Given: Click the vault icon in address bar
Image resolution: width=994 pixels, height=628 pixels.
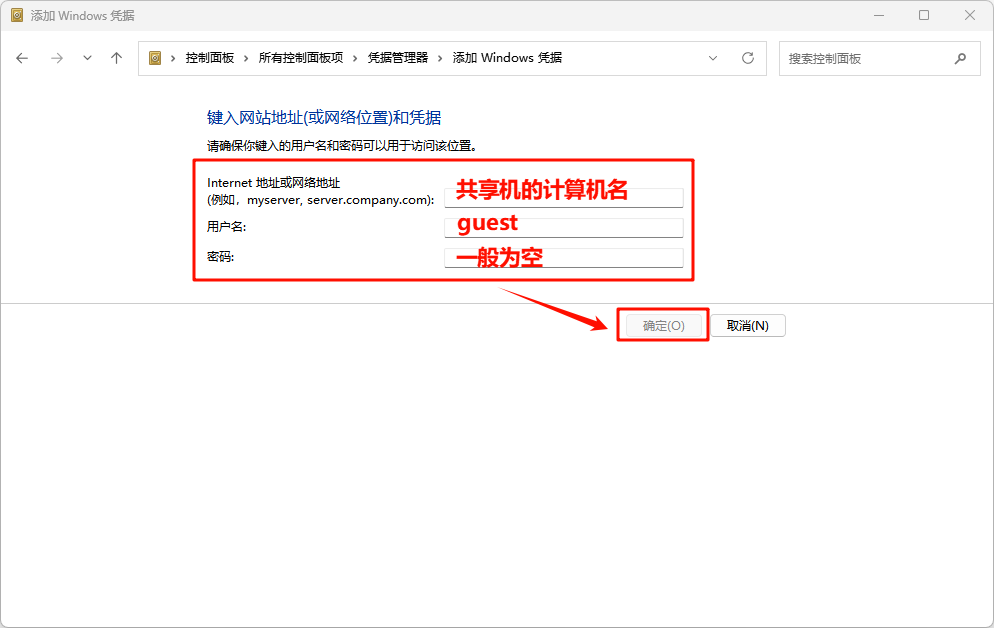Looking at the screenshot, I should (x=155, y=58).
